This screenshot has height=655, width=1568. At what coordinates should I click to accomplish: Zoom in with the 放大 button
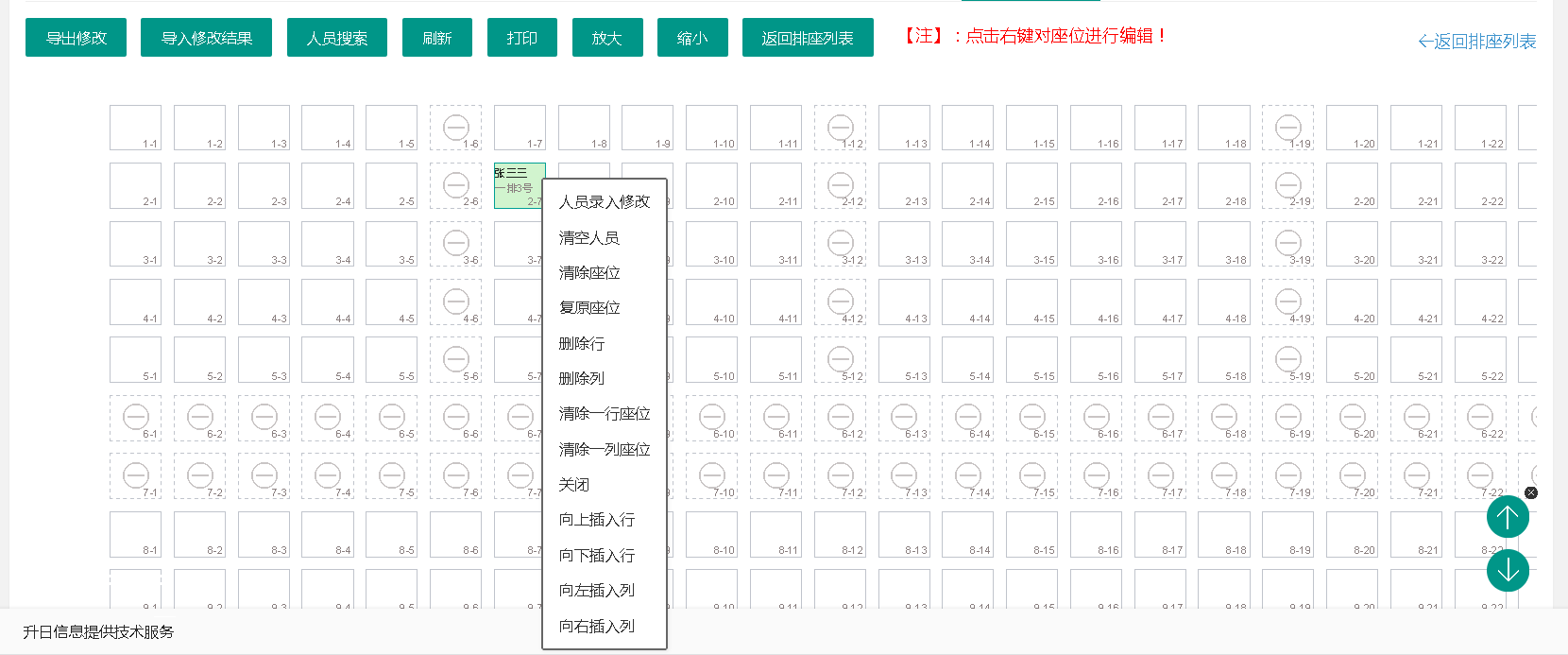coord(607,38)
